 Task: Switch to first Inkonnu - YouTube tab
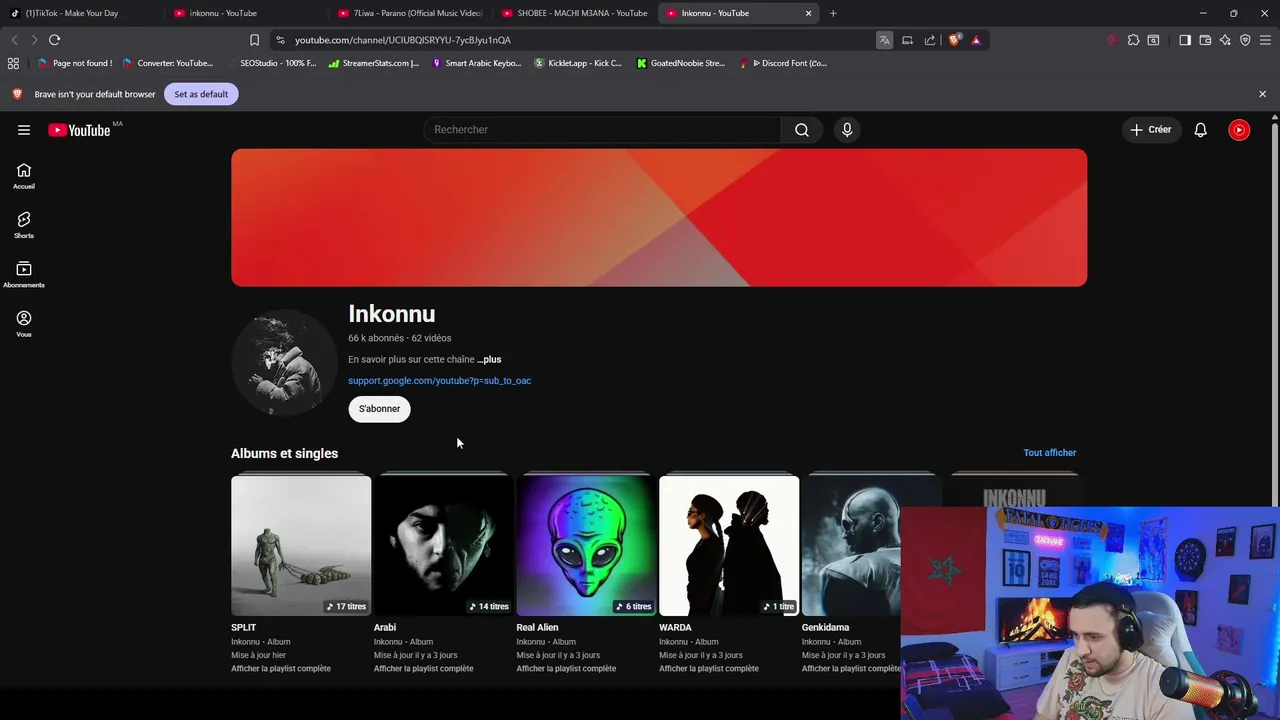pos(246,13)
